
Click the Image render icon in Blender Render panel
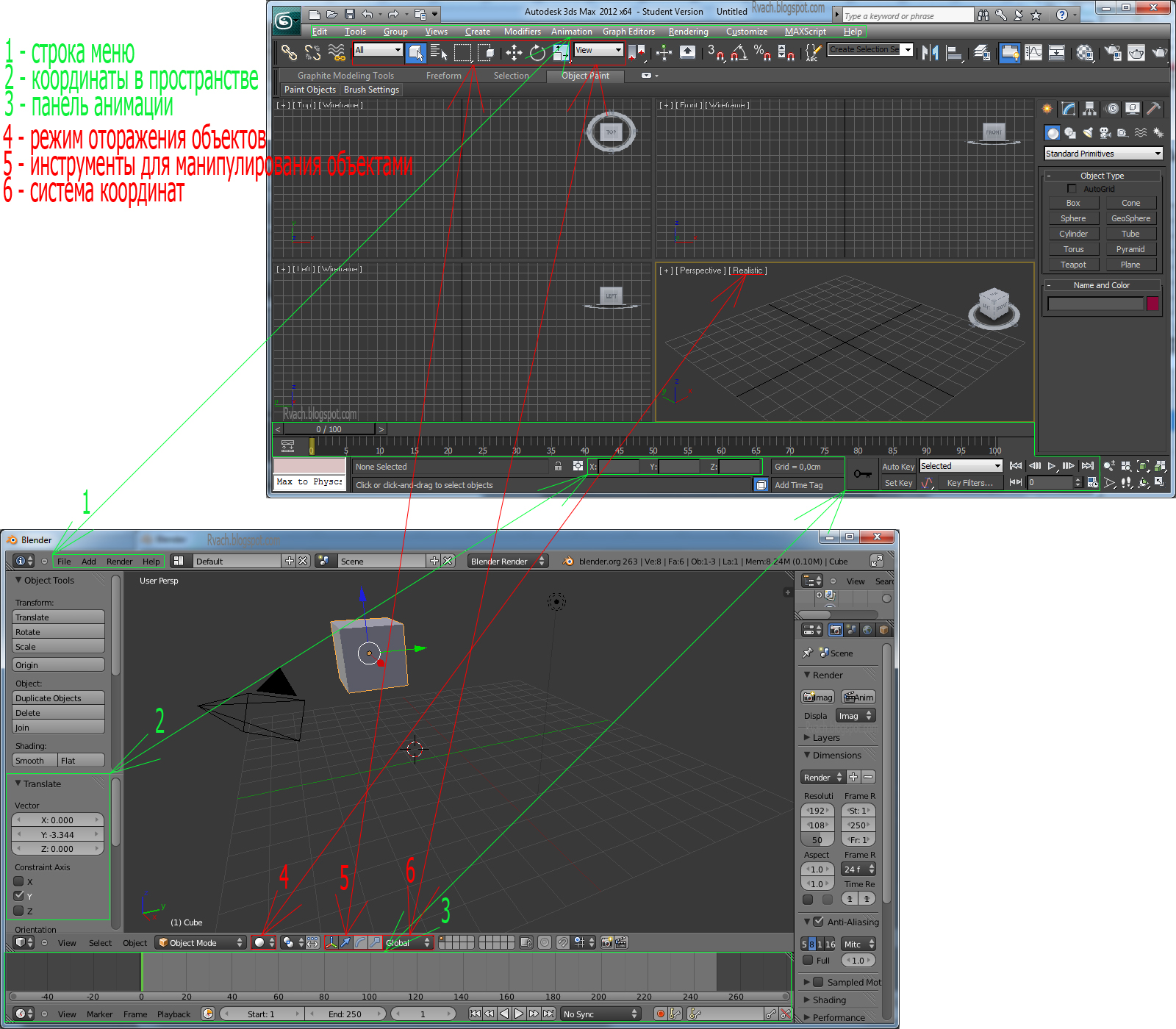(817, 697)
